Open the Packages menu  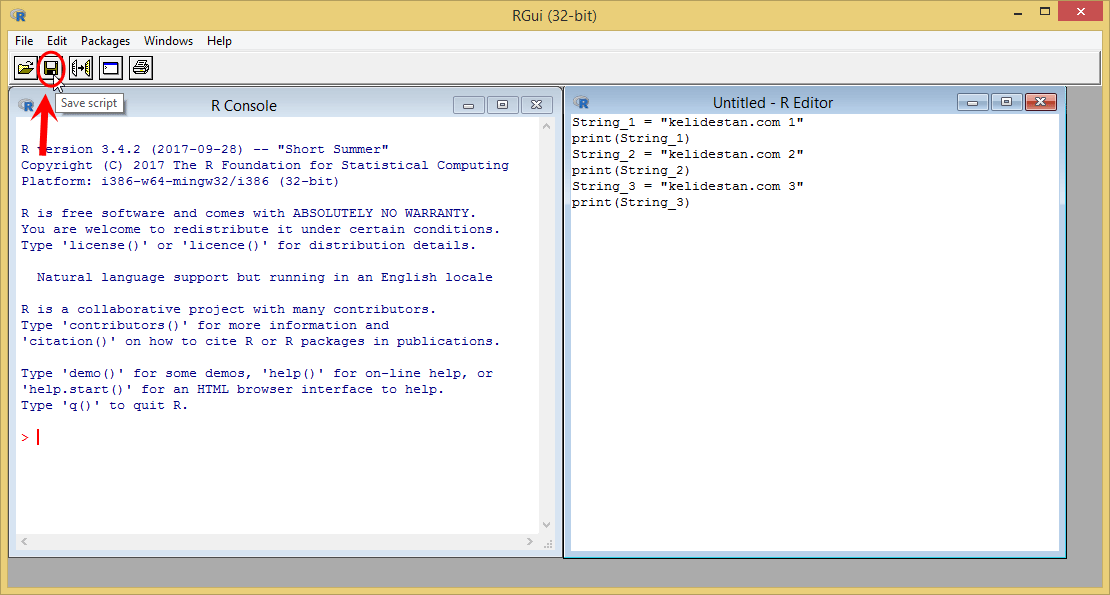pos(105,41)
